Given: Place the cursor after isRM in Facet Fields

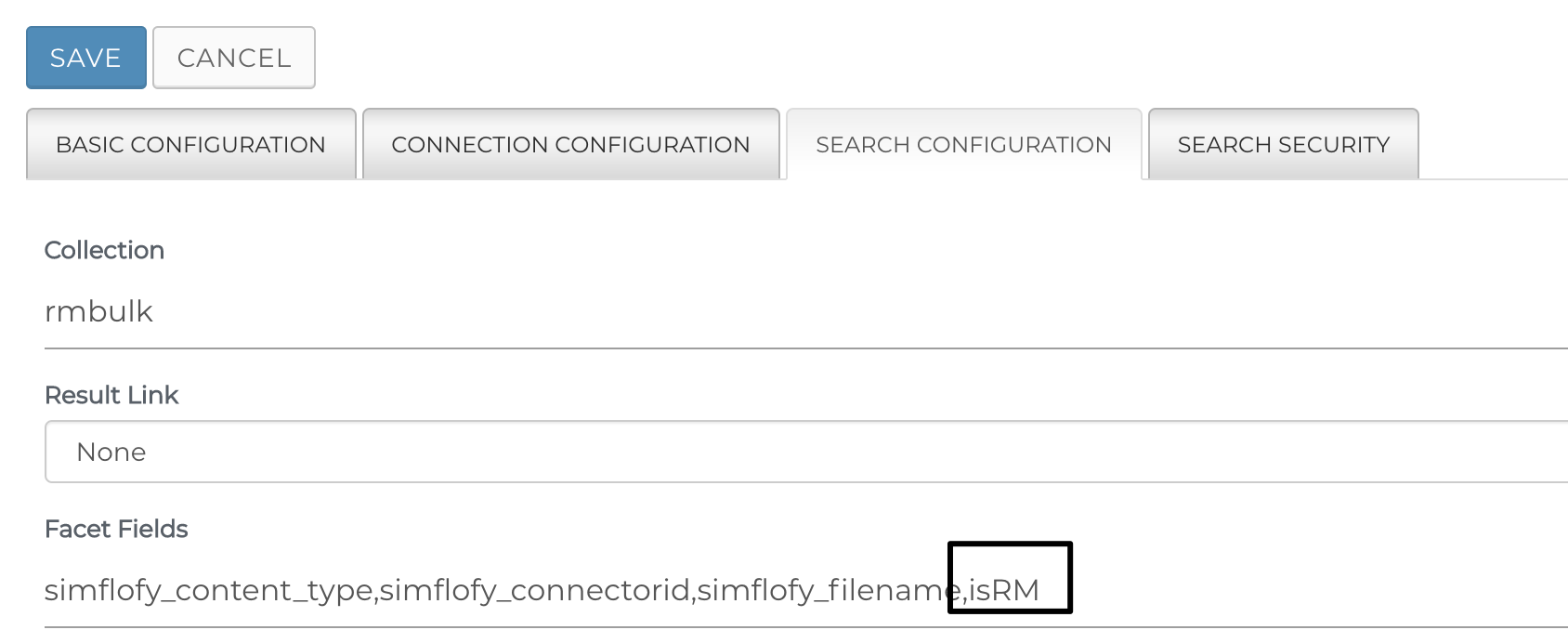Looking at the screenshot, I should pos(1042,590).
